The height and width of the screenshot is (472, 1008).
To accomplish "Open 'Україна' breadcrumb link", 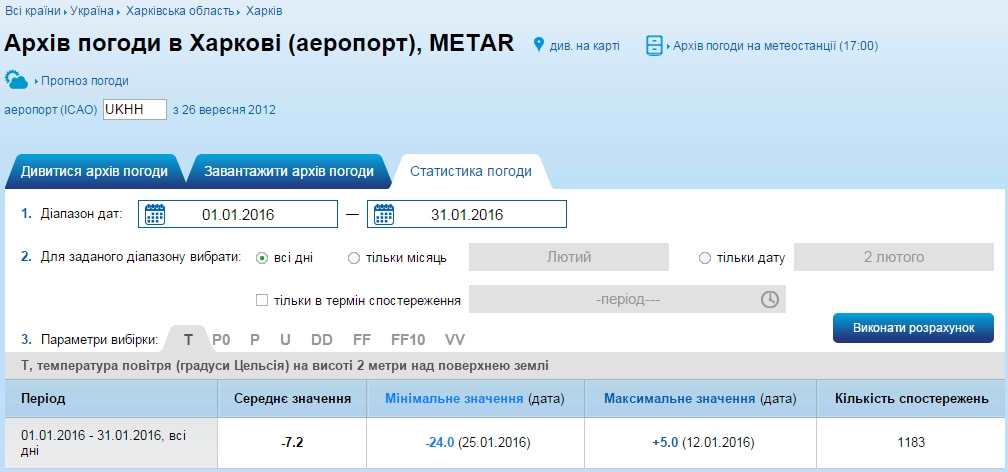I will coord(92,11).
